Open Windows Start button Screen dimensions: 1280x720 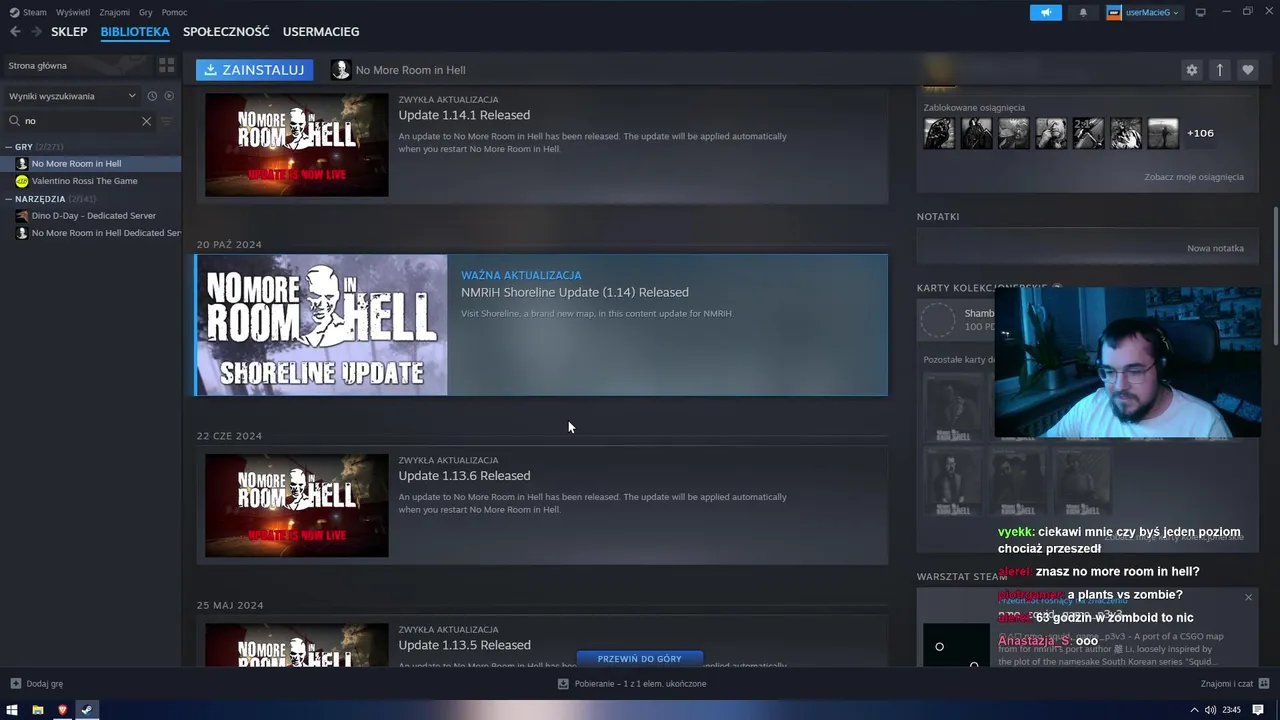[12, 710]
